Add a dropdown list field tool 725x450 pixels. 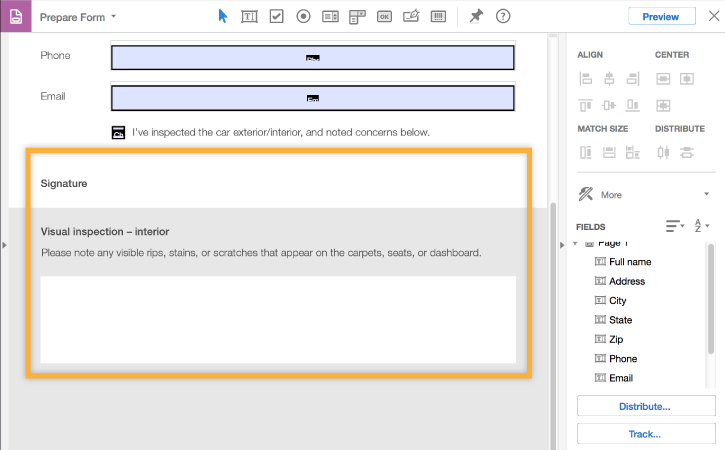[x=357, y=17]
